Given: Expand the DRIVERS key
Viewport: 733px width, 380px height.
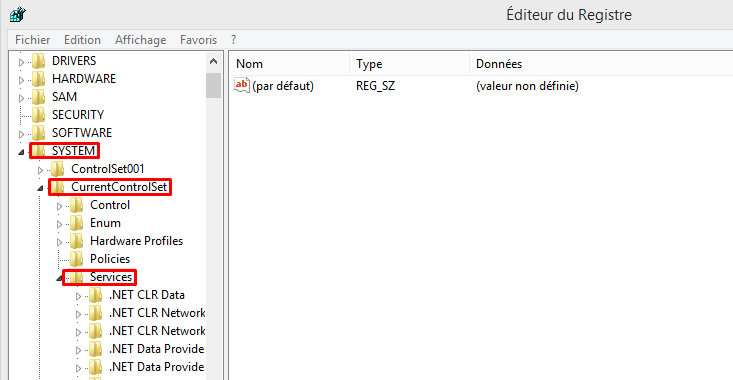Looking at the screenshot, I should (x=21, y=62).
